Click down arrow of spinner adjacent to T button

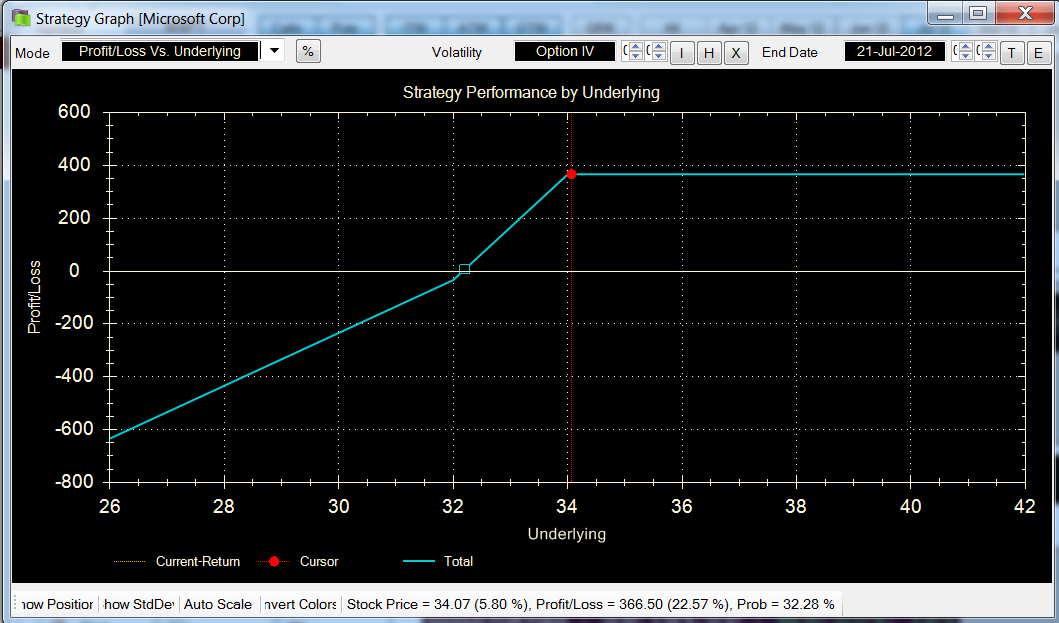988,56
